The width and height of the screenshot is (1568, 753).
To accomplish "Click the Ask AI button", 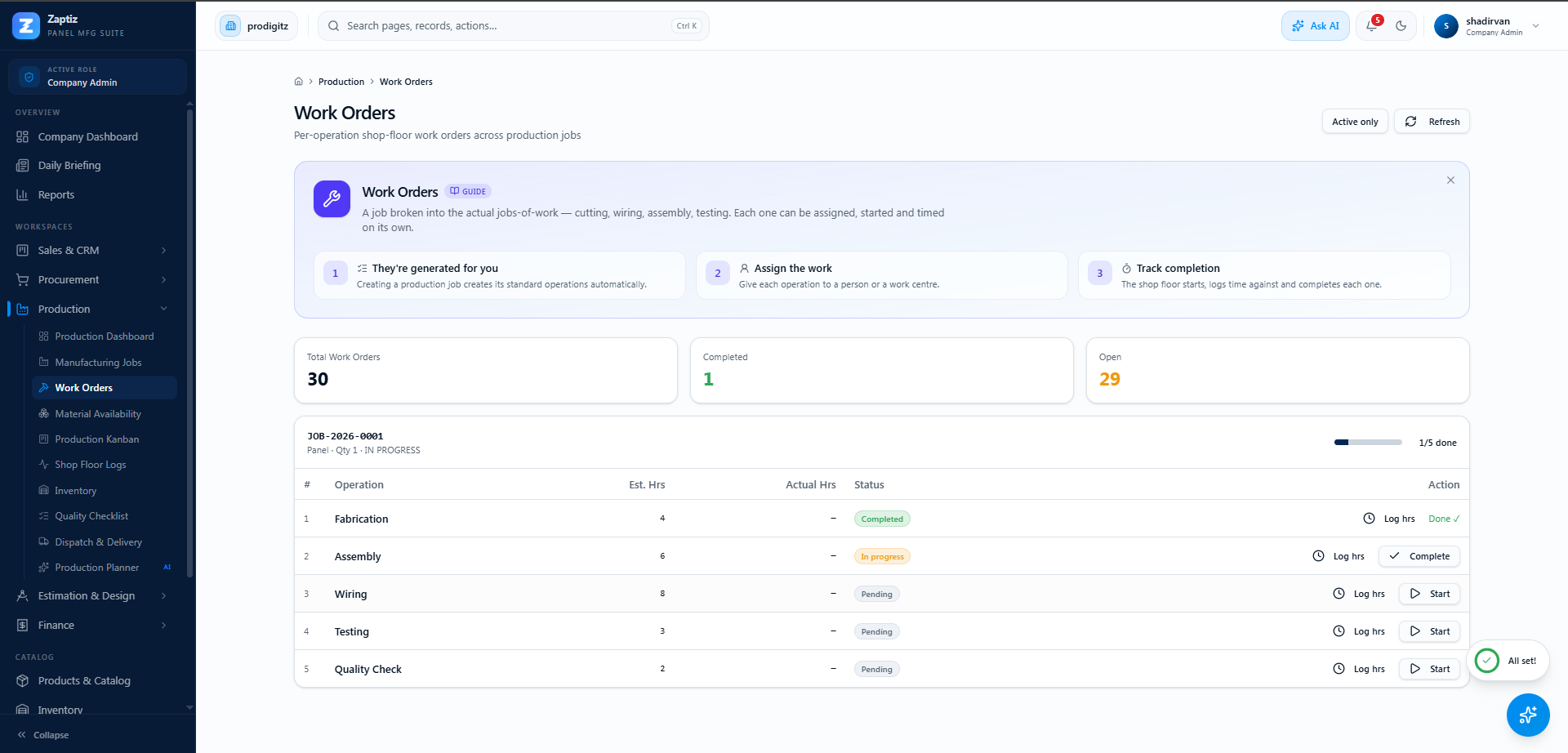I will click(x=1315, y=26).
